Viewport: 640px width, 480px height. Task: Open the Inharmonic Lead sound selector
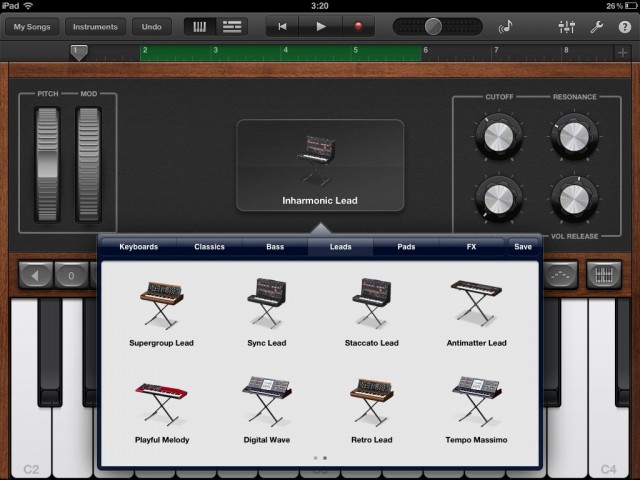point(320,165)
